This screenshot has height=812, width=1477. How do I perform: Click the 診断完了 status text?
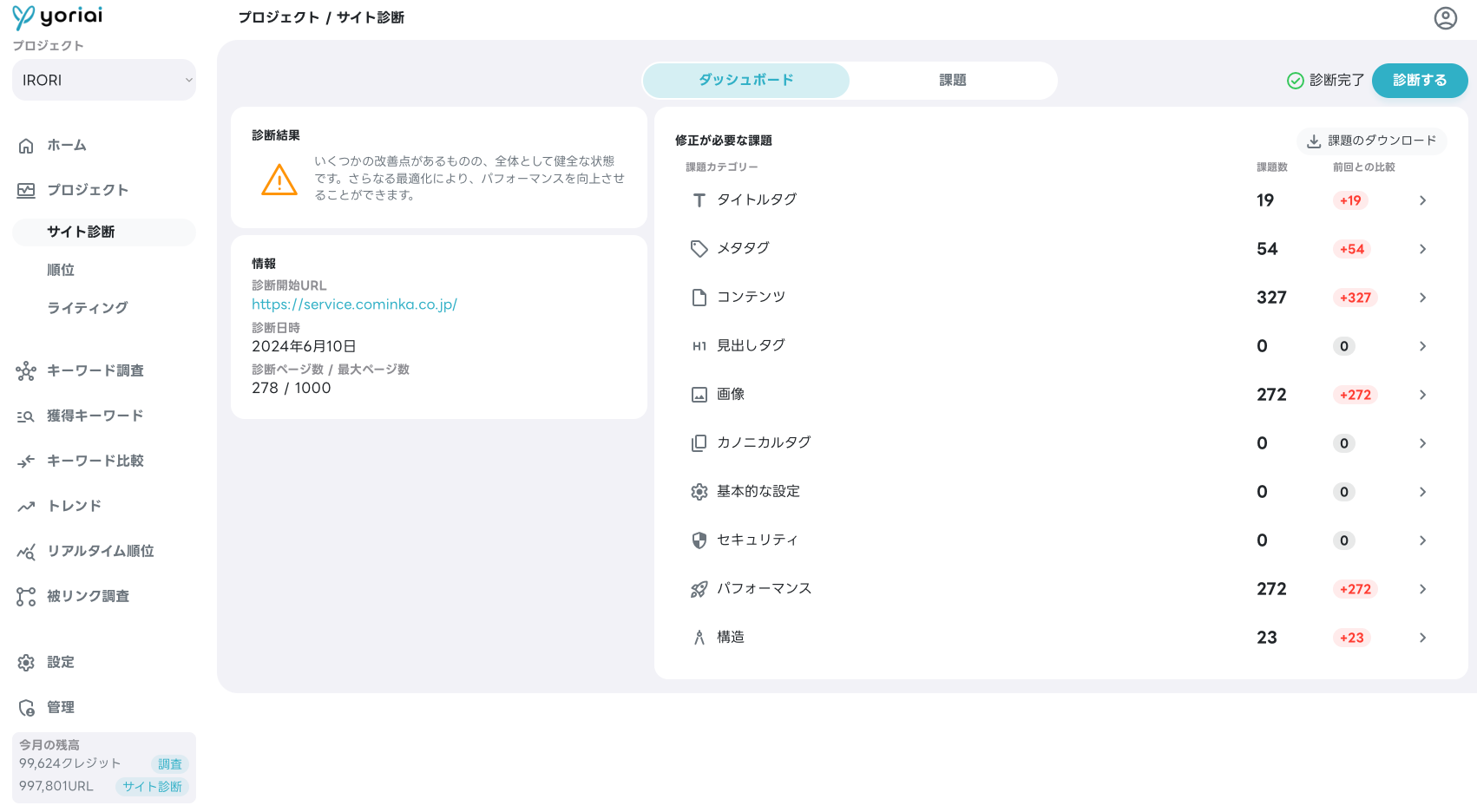(1336, 80)
